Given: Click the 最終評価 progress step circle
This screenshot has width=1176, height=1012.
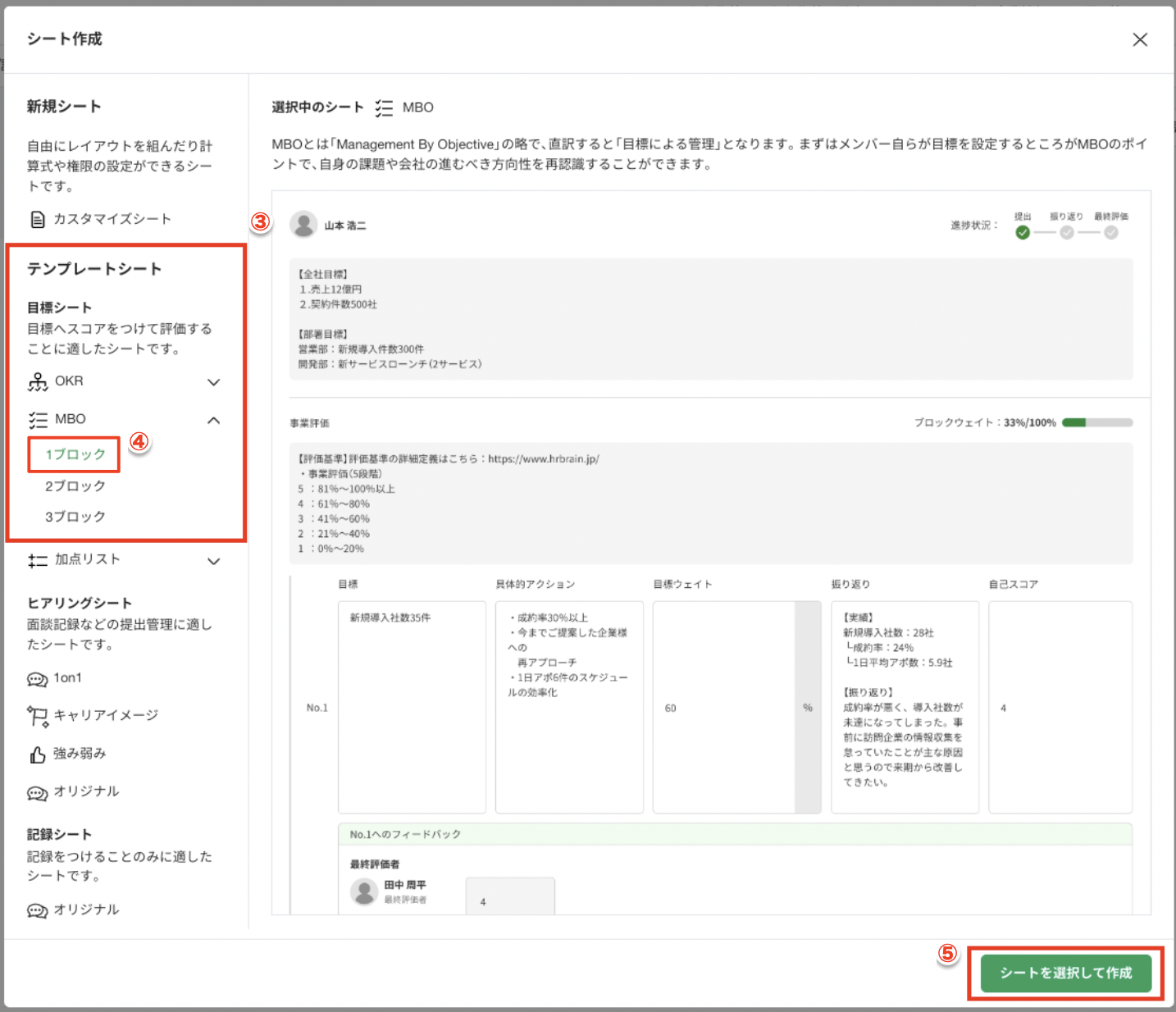Looking at the screenshot, I should point(1110,233).
